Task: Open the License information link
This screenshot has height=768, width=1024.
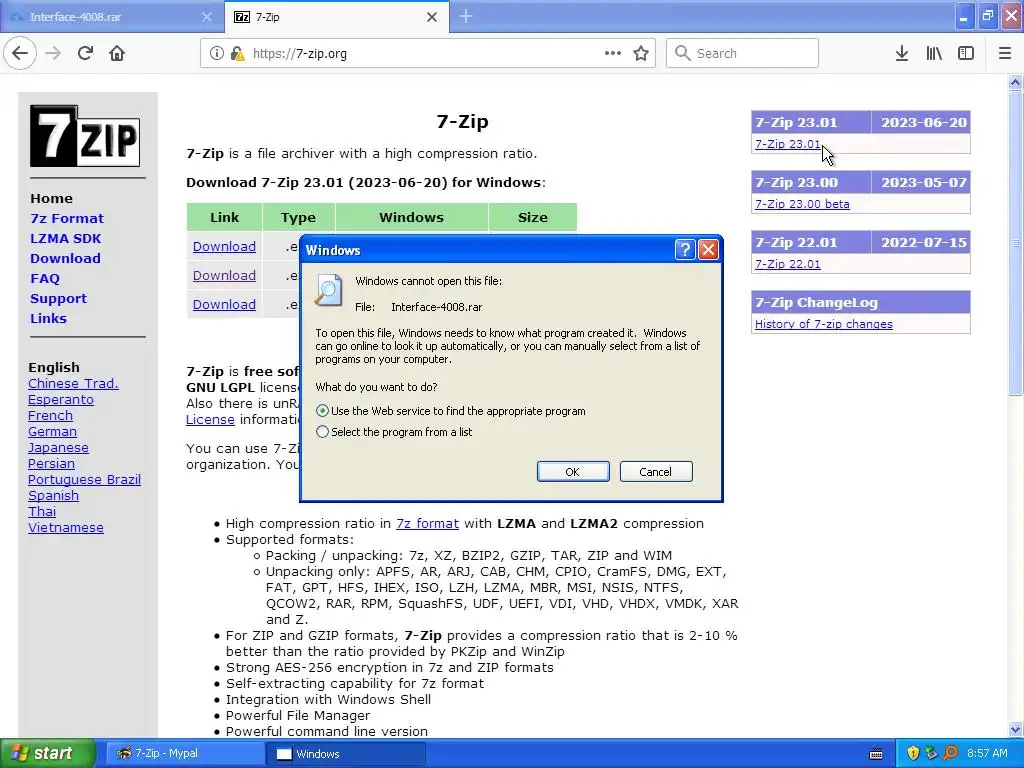Action: pos(210,419)
